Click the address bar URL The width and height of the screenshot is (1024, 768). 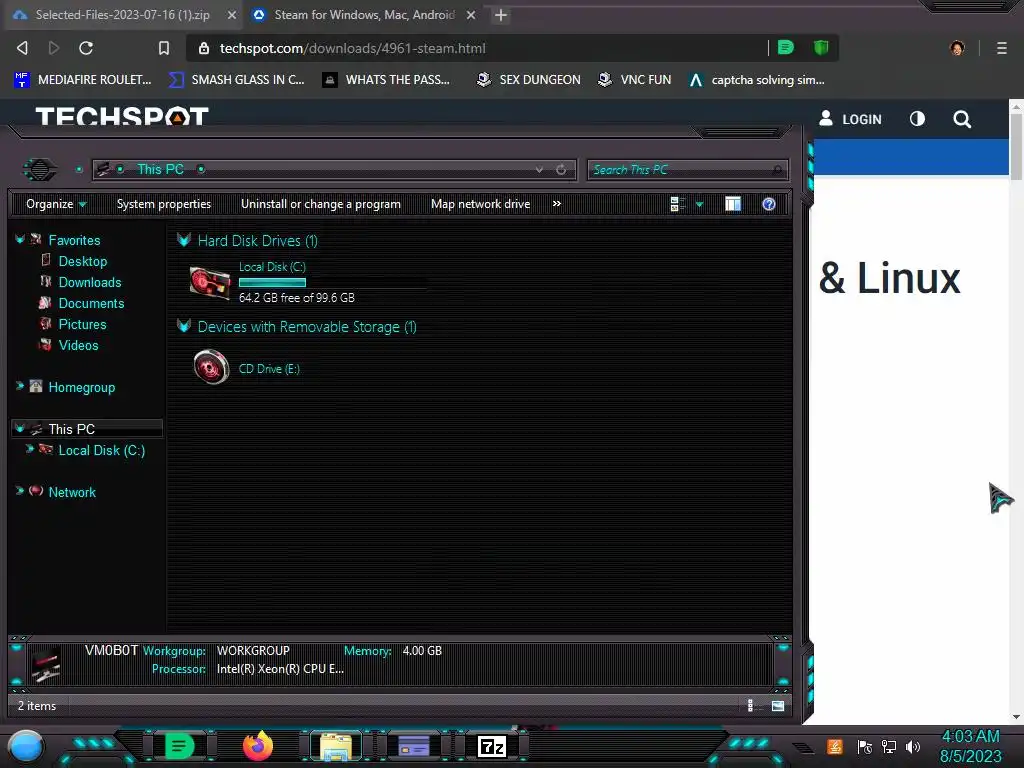353,48
